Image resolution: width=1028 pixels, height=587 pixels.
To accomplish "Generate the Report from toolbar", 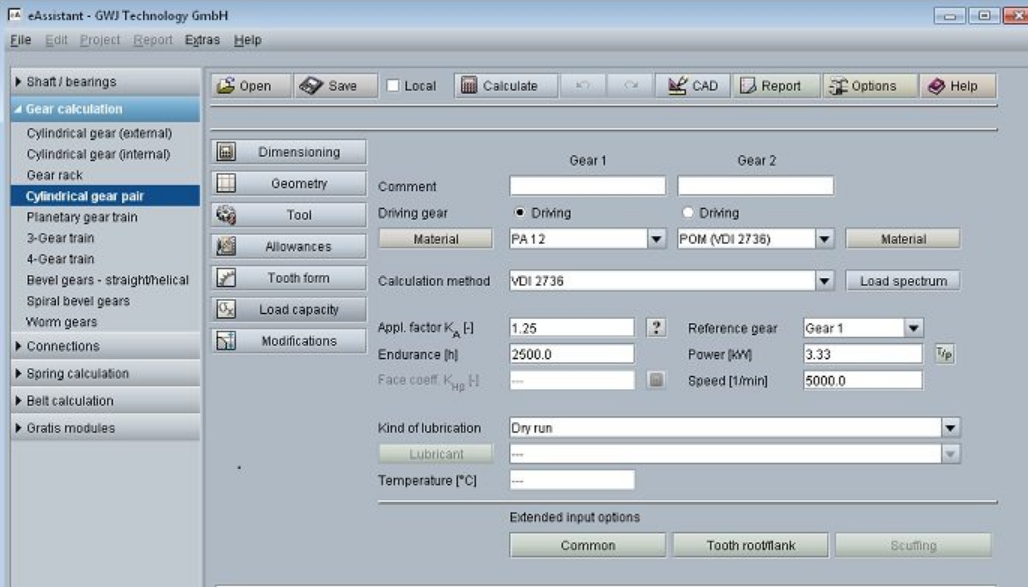I will [770, 86].
